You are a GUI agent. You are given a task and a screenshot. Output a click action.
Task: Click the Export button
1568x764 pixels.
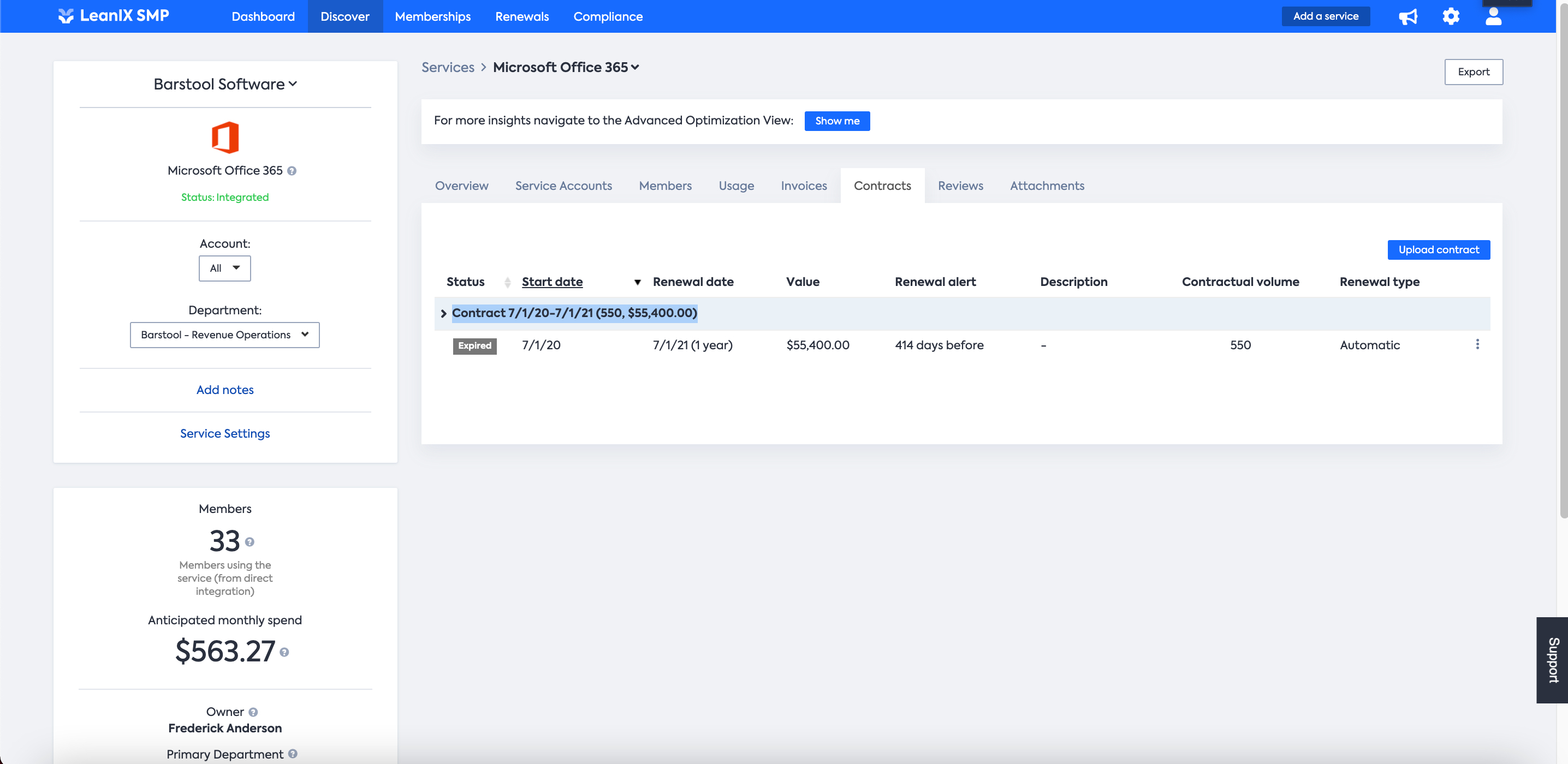pos(1473,72)
